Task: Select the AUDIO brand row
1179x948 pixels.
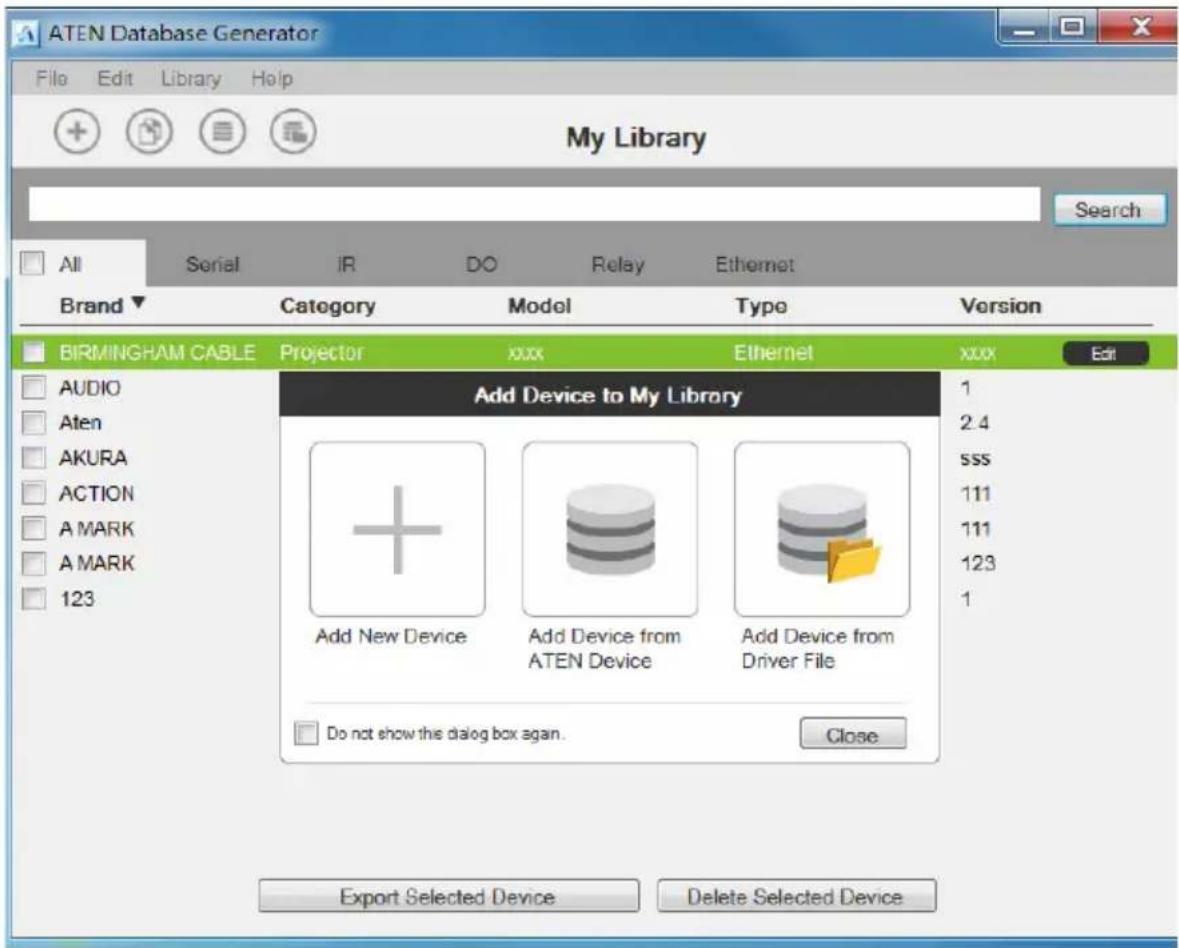Action: 89,388
